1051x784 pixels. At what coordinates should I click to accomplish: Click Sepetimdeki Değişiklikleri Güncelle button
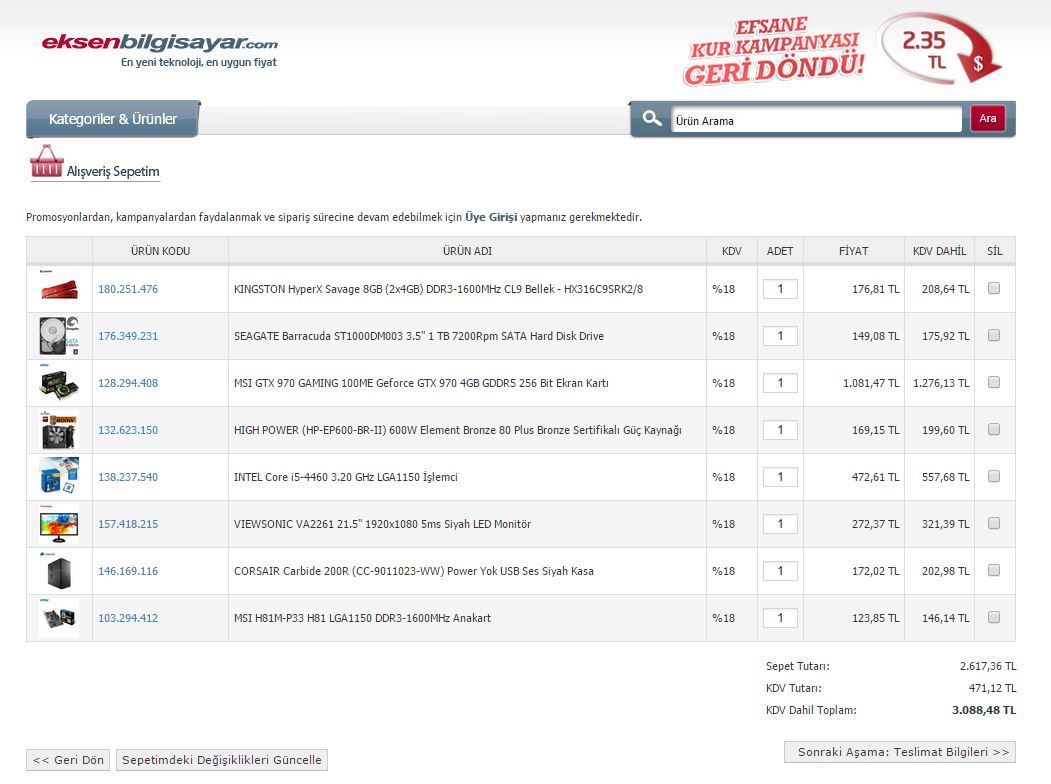(222, 760)
